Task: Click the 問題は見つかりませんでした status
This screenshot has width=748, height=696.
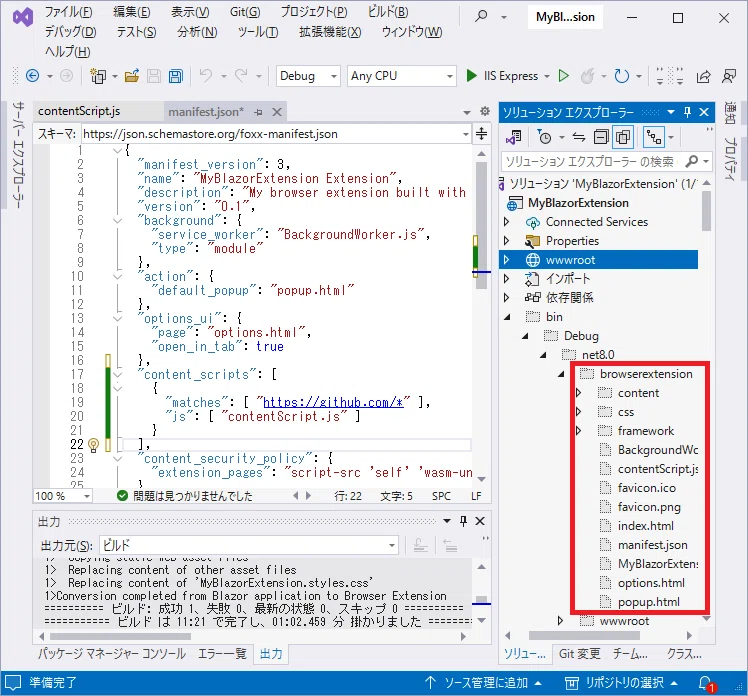Action: click(x=186, y=496)
